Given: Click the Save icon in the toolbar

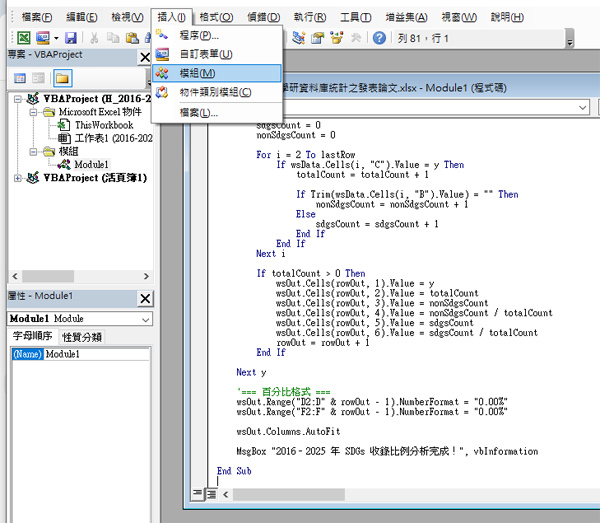Looking at the screenshot, I should pos(71,39).
